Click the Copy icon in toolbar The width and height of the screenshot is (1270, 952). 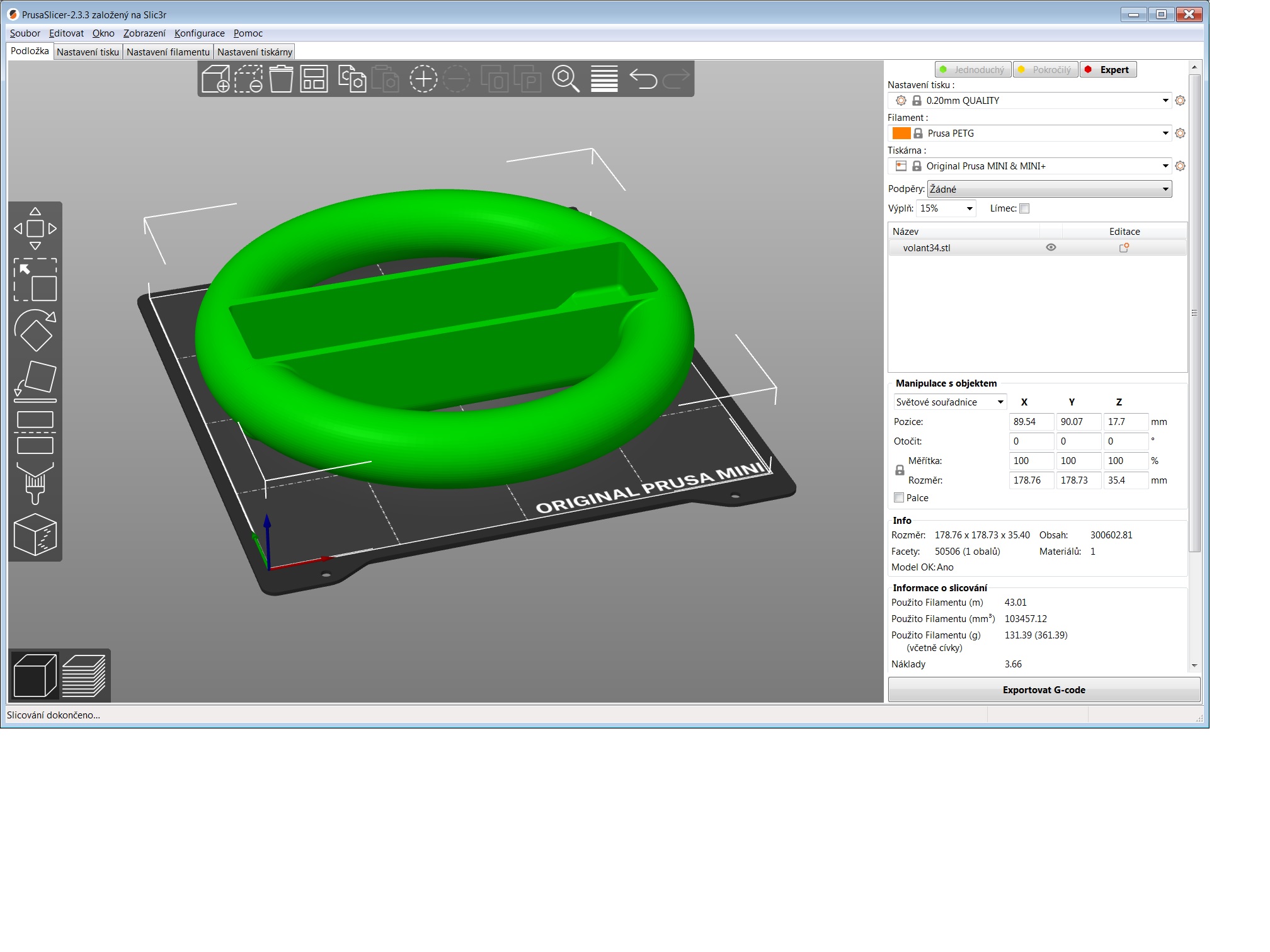click(352, 79)
